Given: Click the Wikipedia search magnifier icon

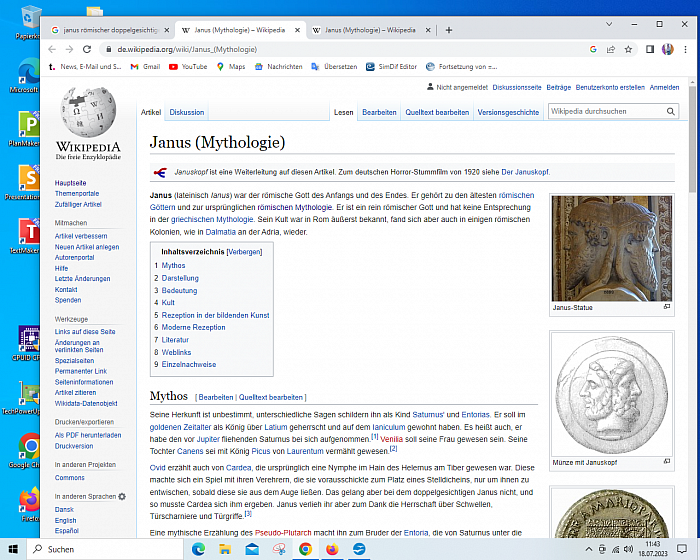Looking at the screenshot, I should click(671, 112).
